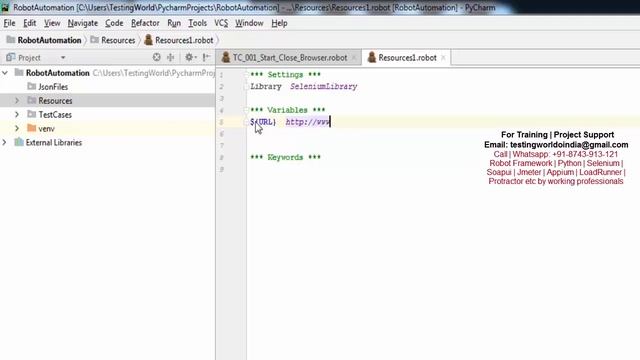Open the Code menu

[114, 23]
